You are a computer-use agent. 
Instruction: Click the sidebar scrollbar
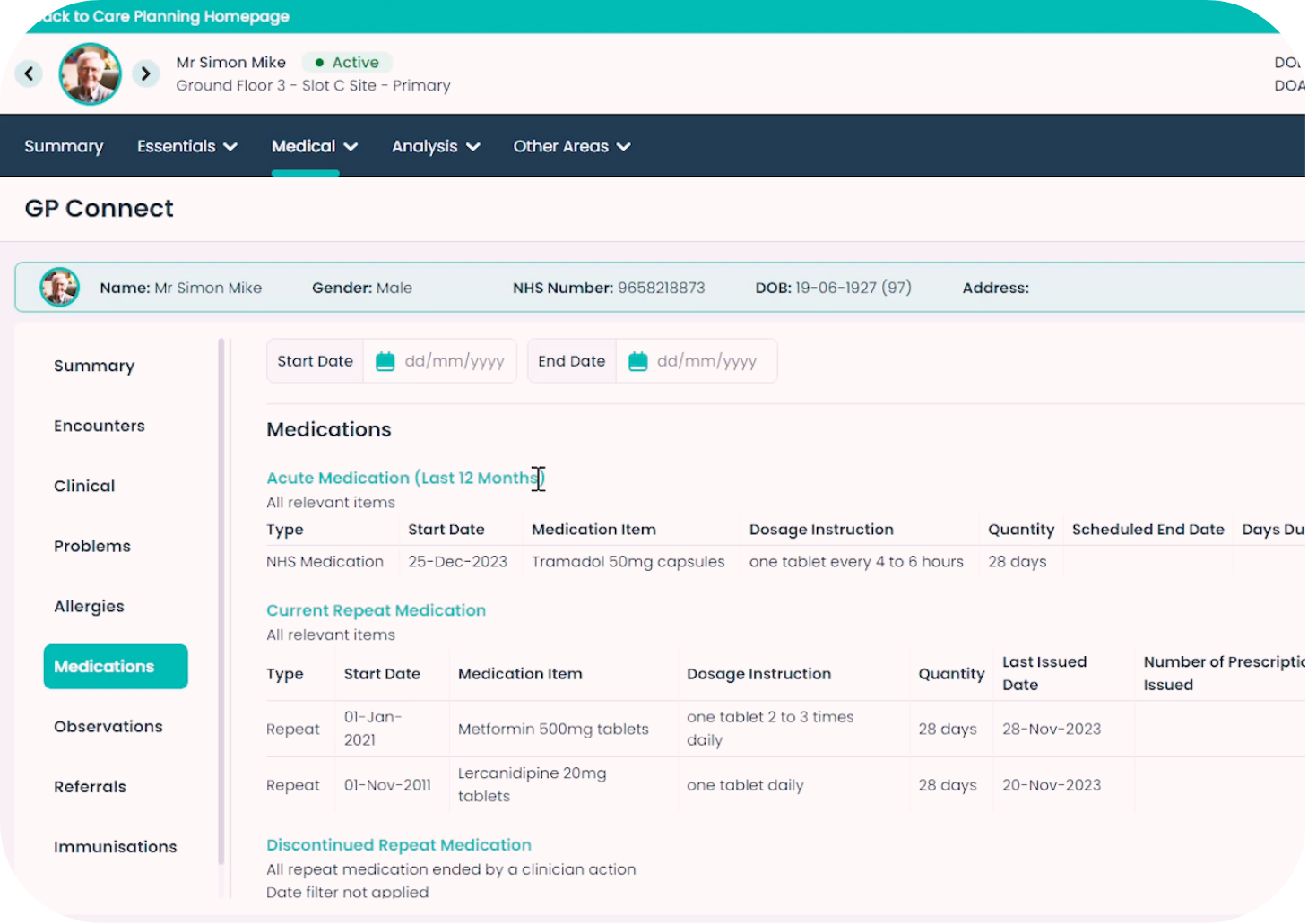[x=220, y=538]
